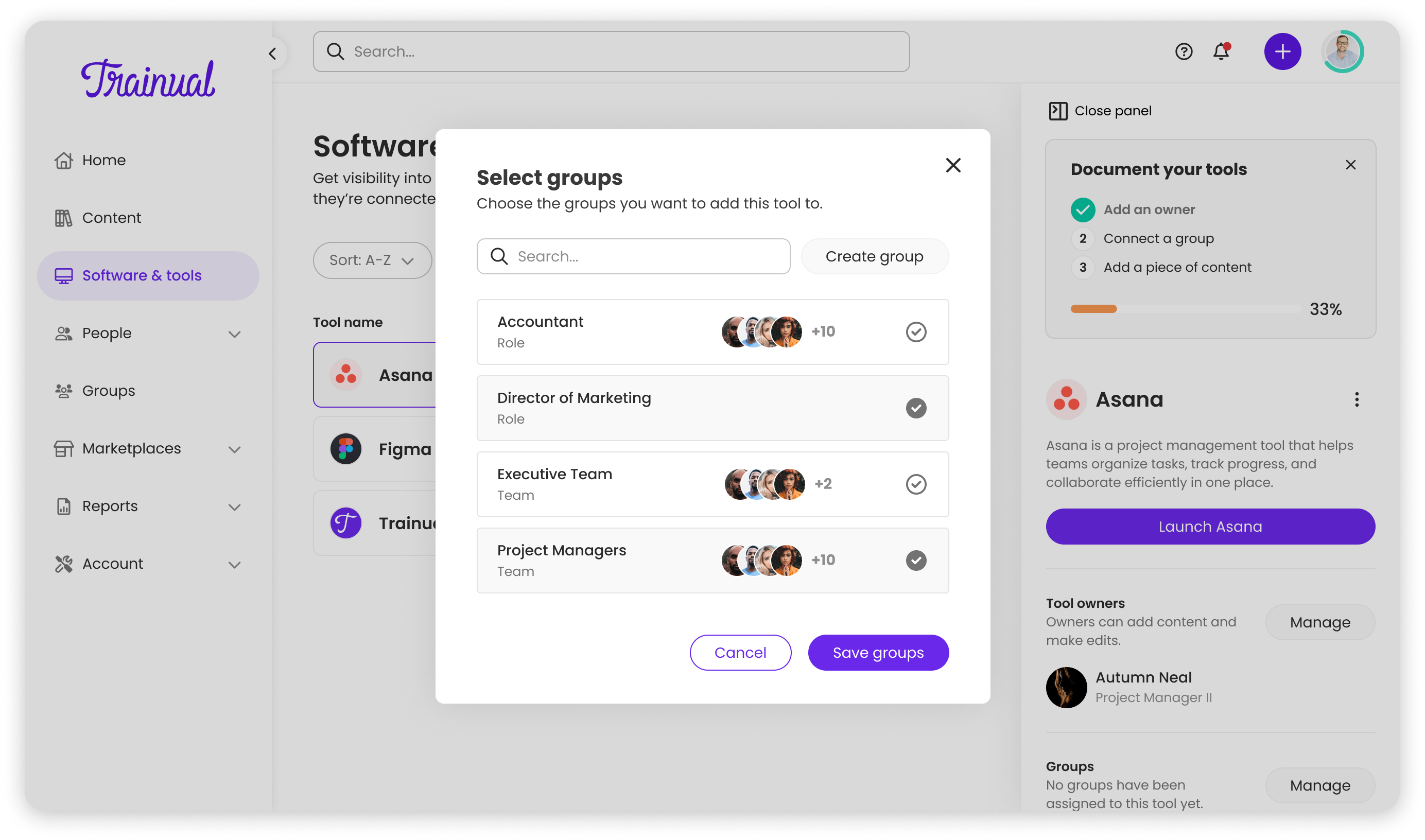This screenshot has height=840, width=1425.
Task: Select the Executive Team checkmark
Action: click(x=915, y=484)
